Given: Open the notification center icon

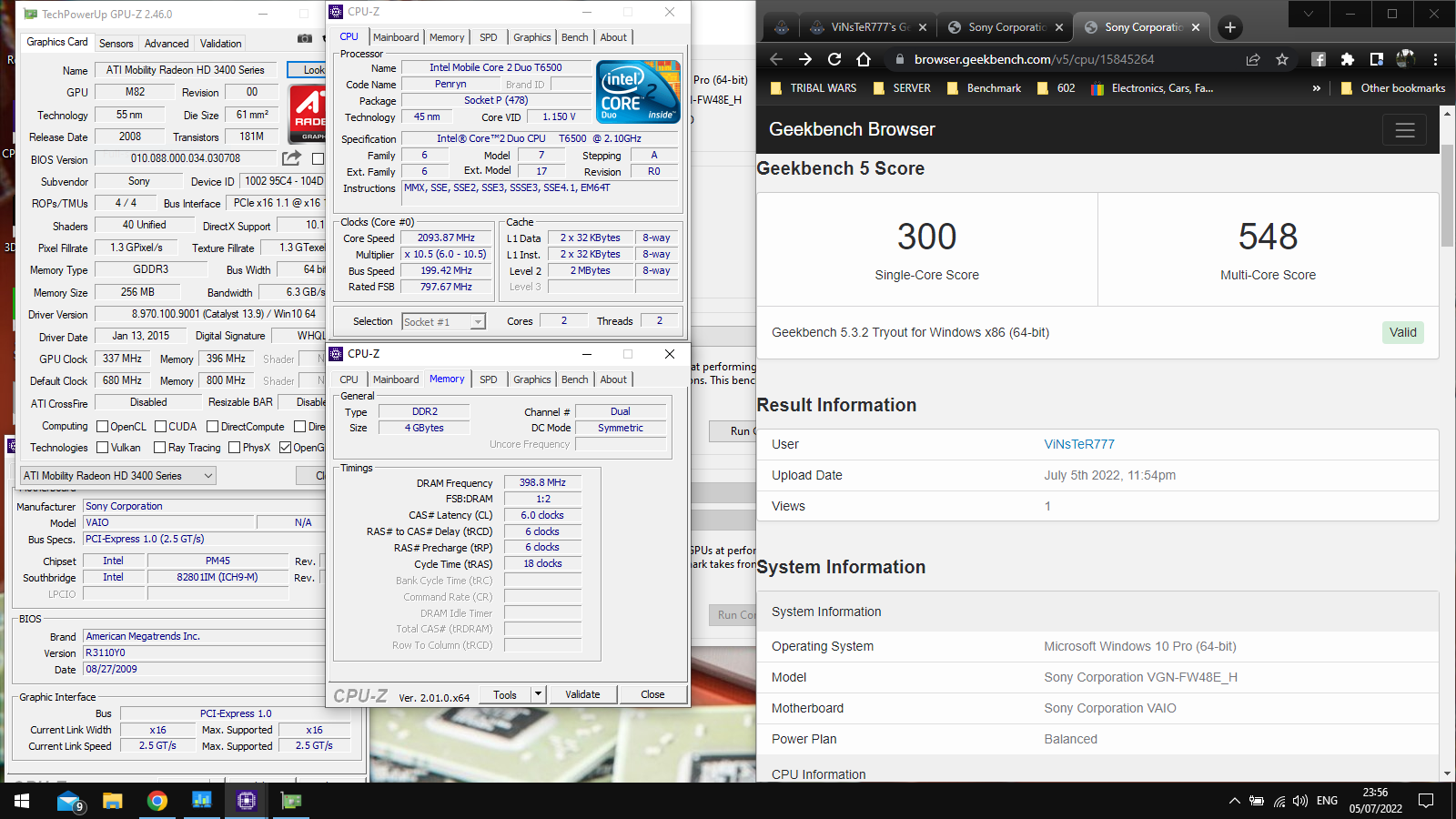Looking at the screenshot, I should (x=1426, y=801).
